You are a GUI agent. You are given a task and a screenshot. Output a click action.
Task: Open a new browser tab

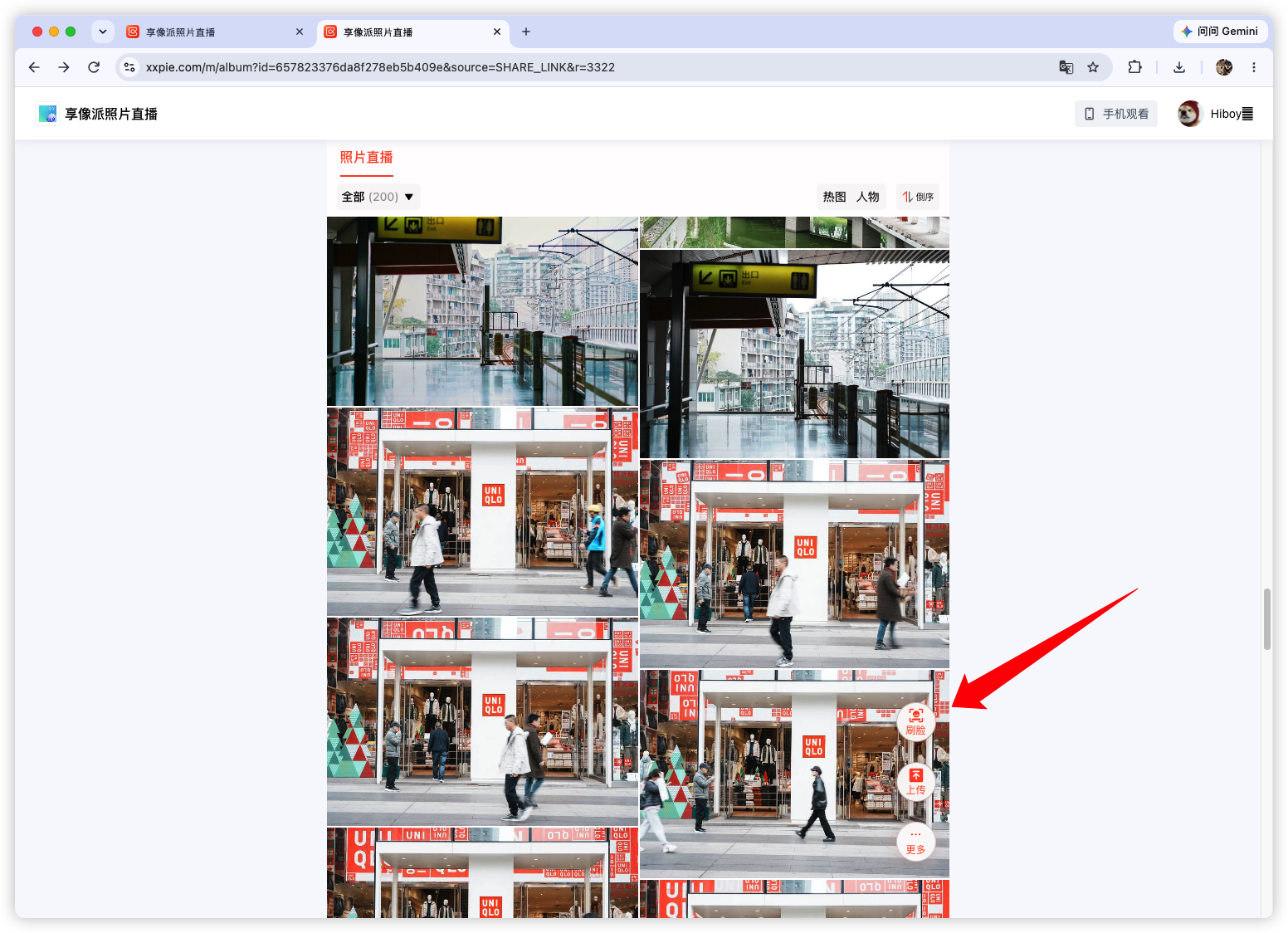[526, 32]
